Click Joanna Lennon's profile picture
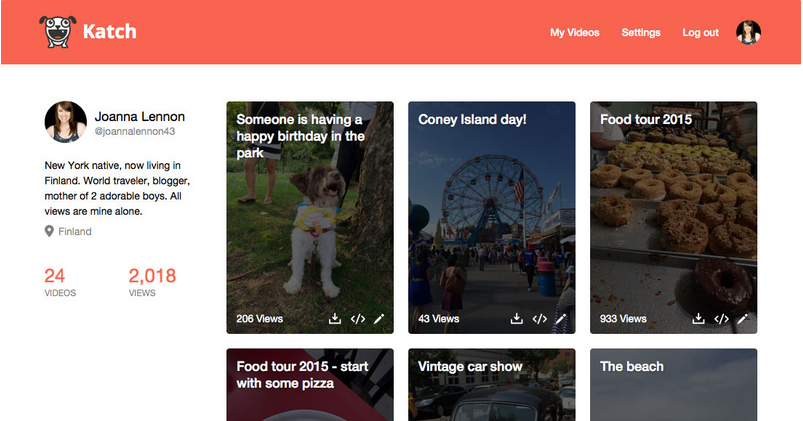The width and height of the screenshot is (803, 421). tap(66, 122)
